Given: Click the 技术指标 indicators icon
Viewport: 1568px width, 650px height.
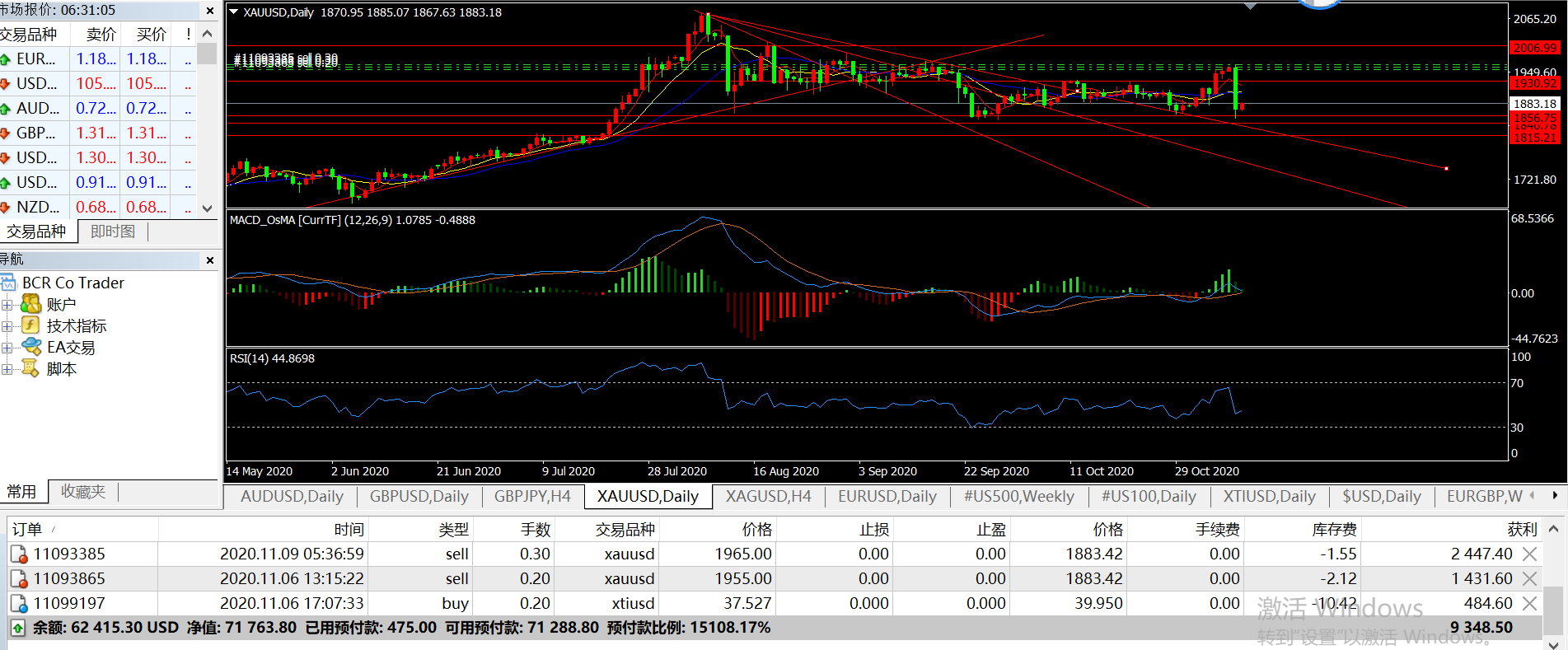Looking at the screenshot, I should (31, 326).
